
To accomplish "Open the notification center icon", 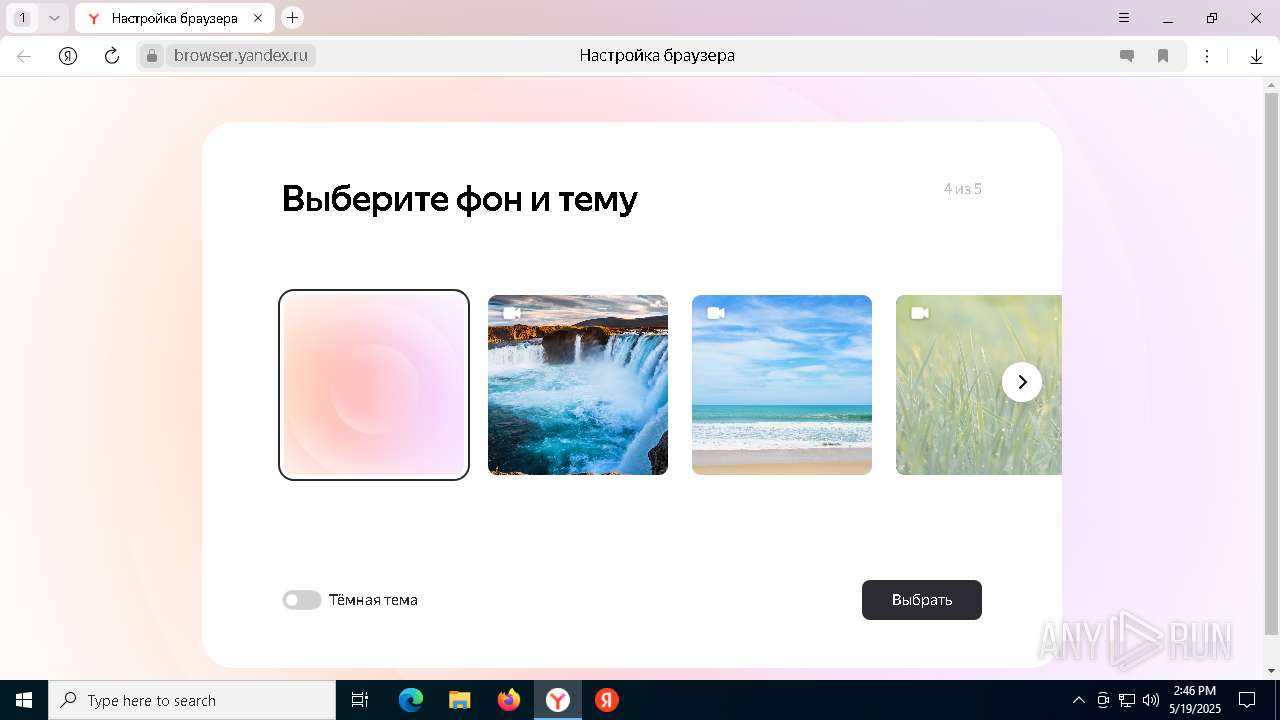I will (x=1247, y=700).
